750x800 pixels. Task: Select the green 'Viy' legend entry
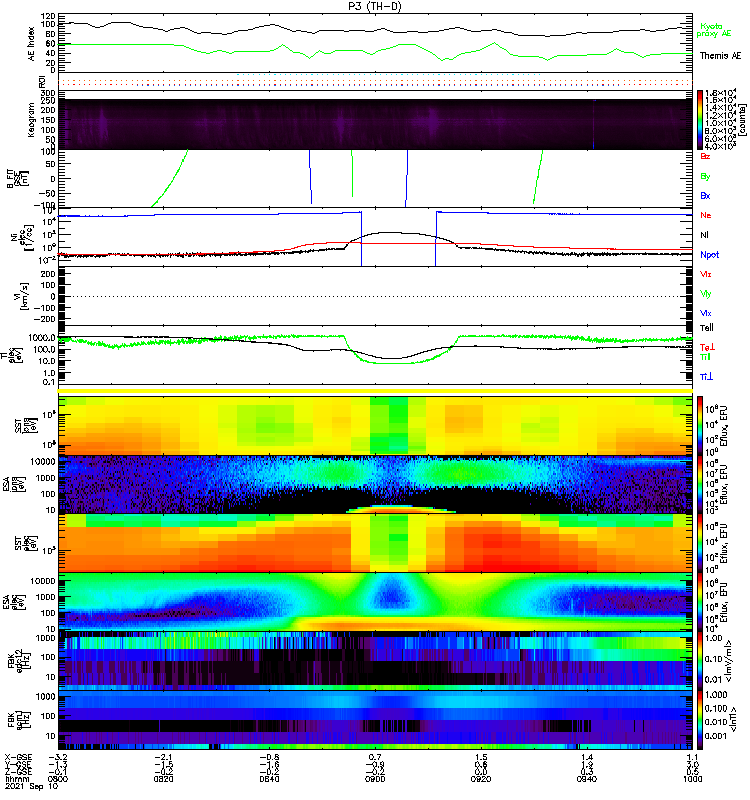click(x=706, y=294)
